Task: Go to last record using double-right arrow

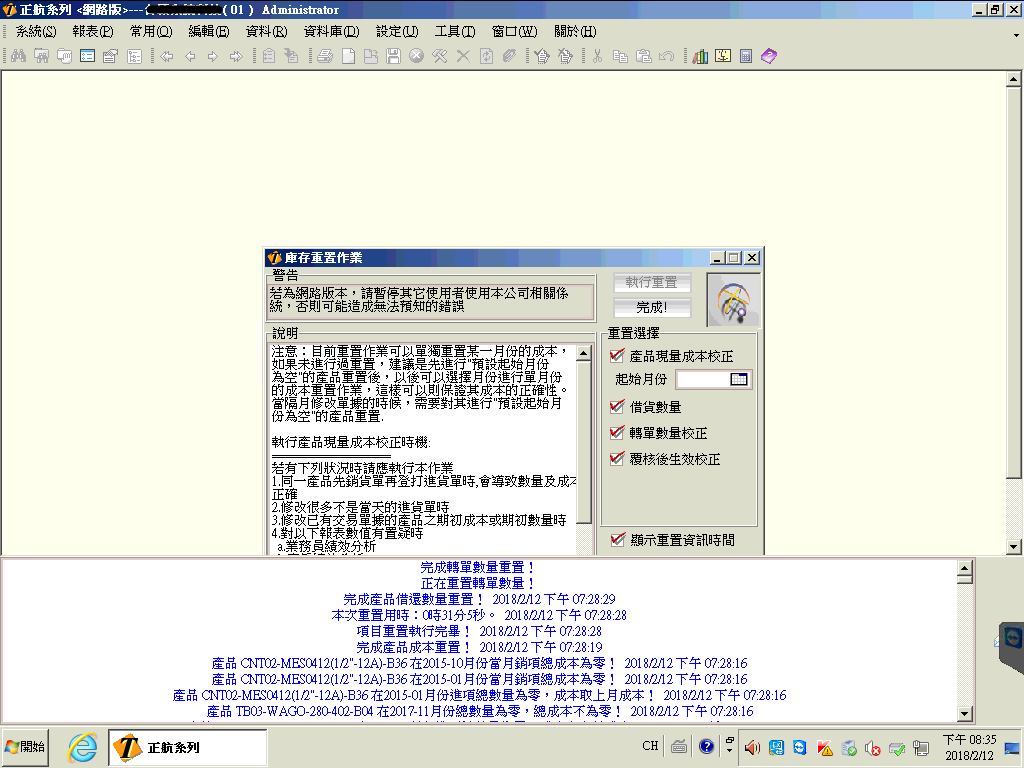Action: (x=236, y=56)
